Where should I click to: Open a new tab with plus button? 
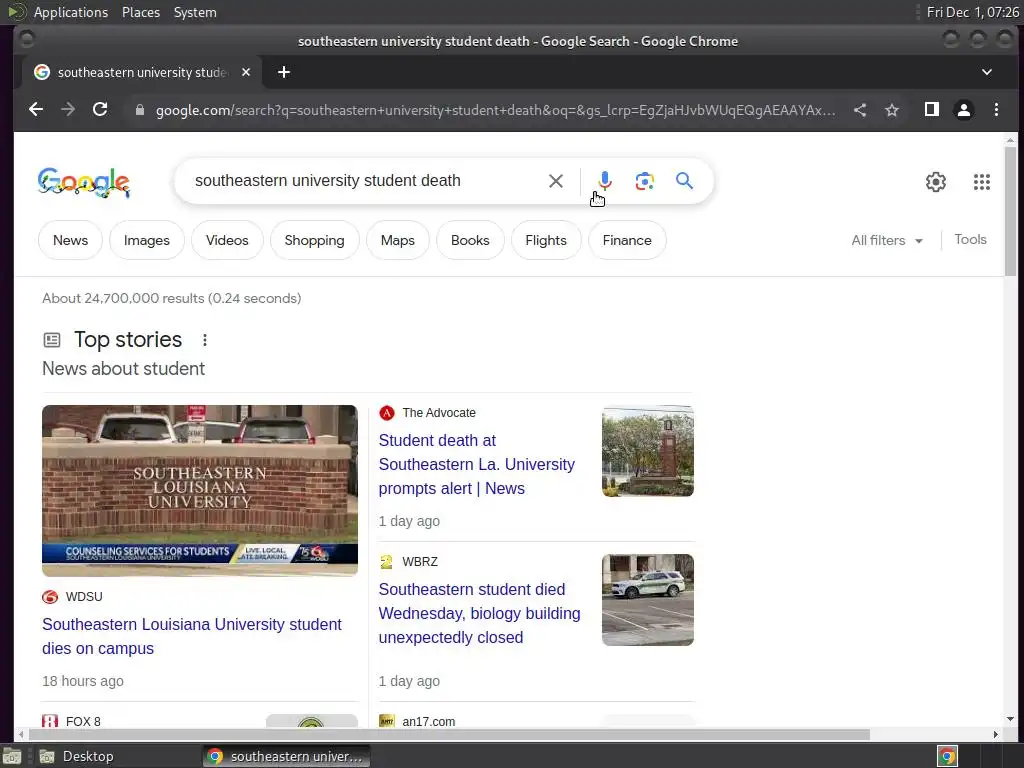coord(283,72)
